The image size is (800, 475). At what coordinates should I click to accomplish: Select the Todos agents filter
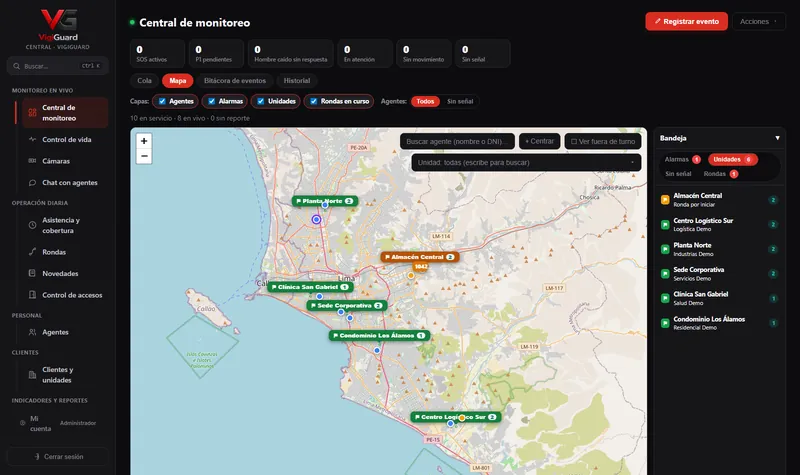[425, 102]
